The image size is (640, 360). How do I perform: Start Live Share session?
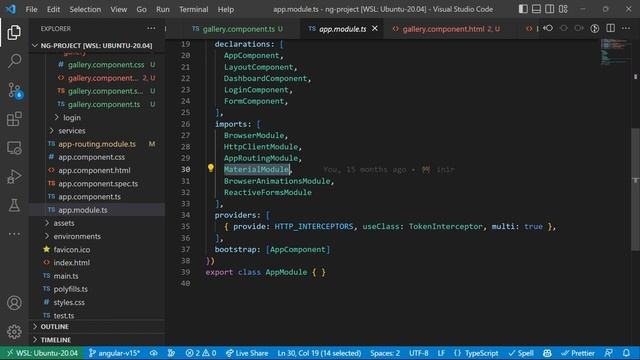(247, 353)
